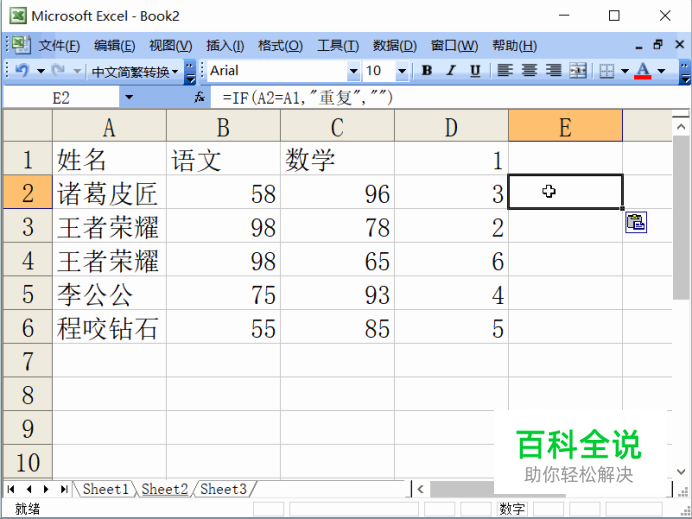Viewport: 692px width, 519px height.
Task: Go to first sheet tab arrow
Action: coord(11,489)
